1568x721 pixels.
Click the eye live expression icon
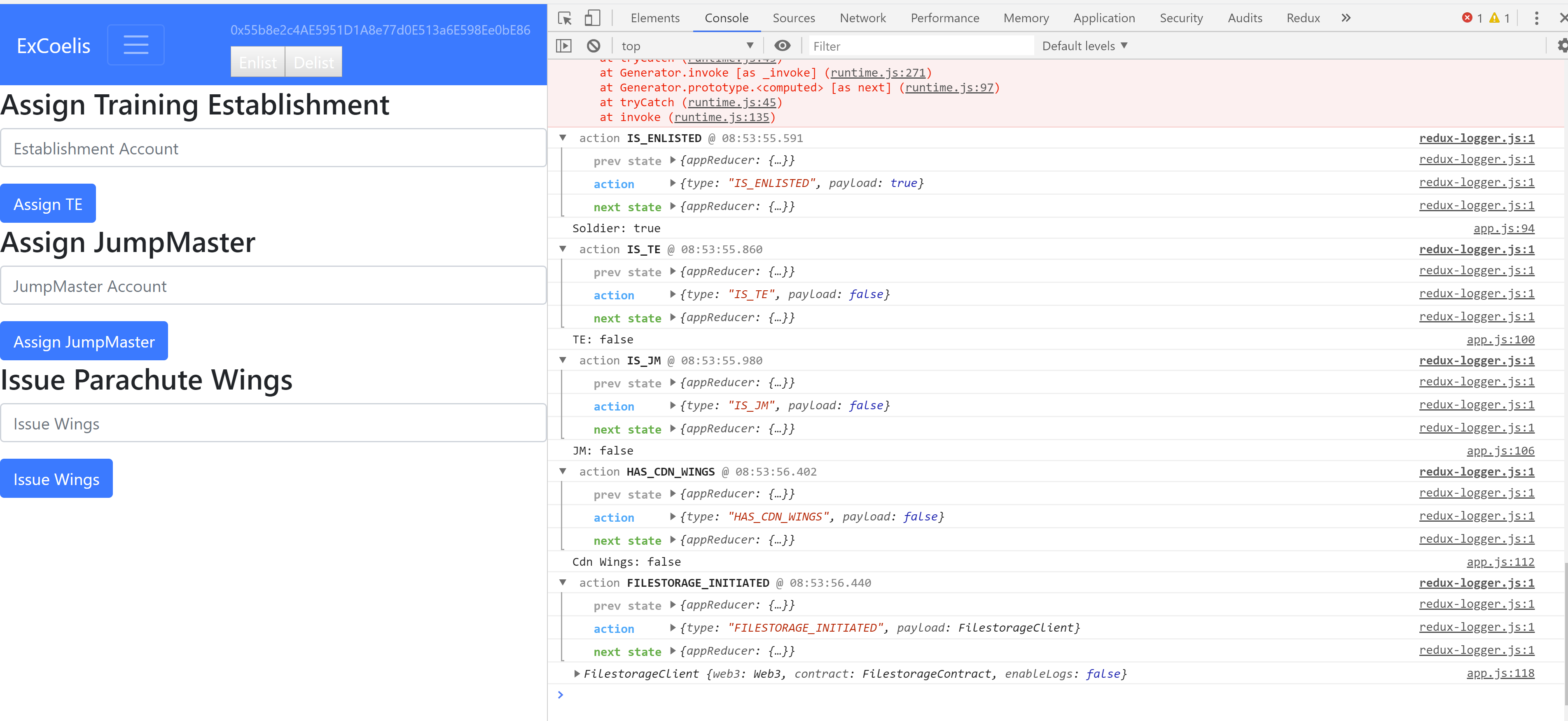[x=782, y=46]
